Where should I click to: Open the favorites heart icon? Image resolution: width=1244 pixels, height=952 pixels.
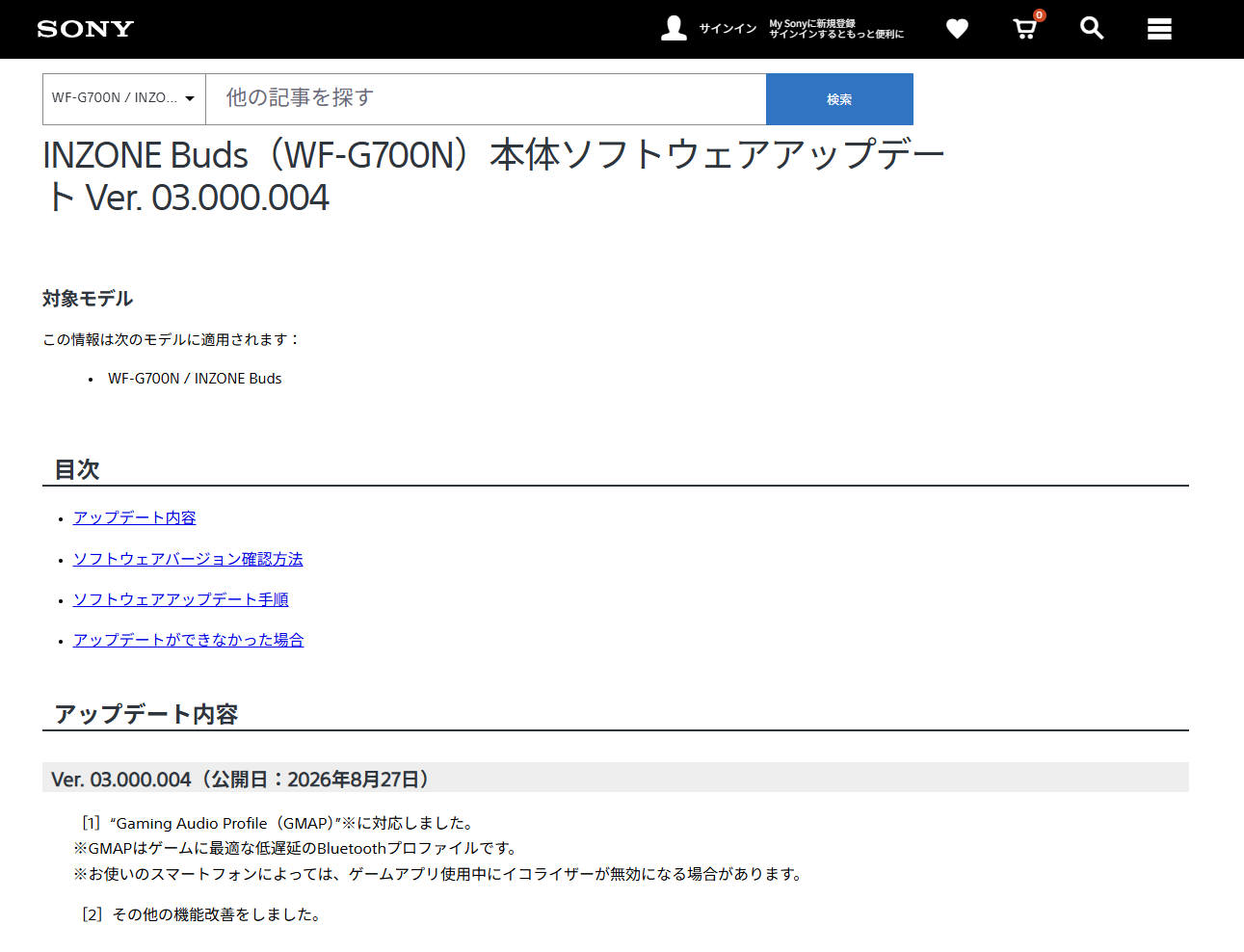957,29
